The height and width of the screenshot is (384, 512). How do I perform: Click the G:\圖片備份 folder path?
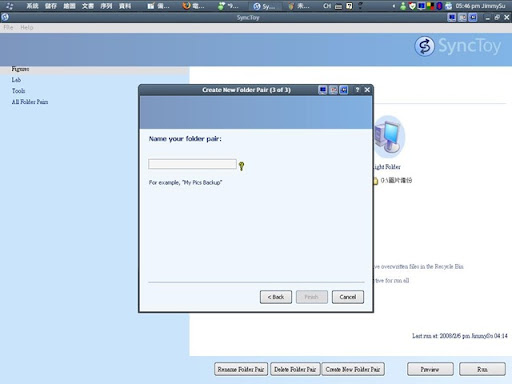tap(396, 180)
